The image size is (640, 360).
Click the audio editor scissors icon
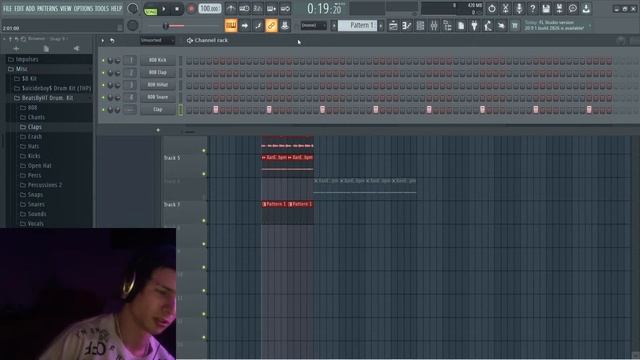[505, 8]
